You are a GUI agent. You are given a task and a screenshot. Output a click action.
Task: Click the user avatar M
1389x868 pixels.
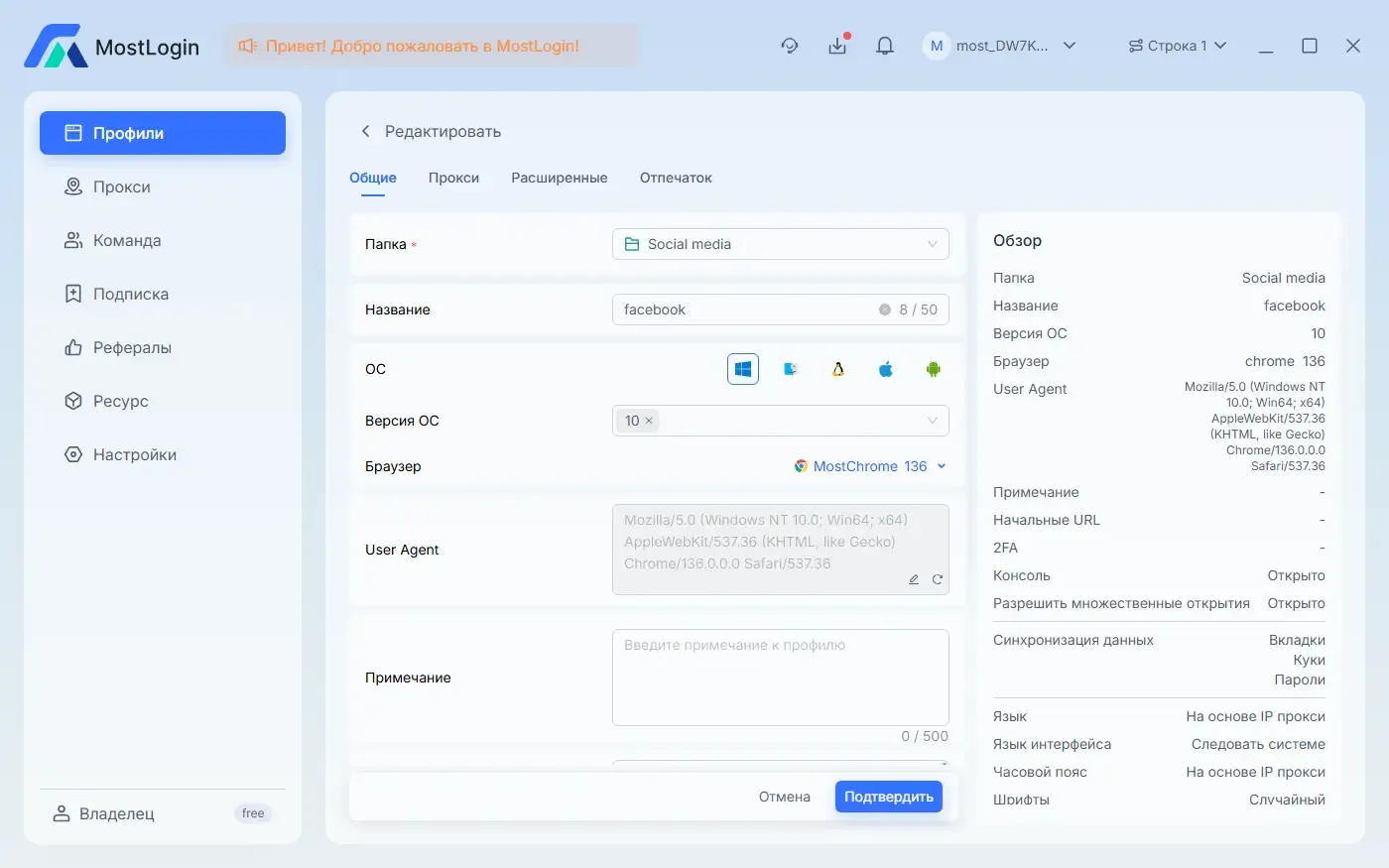(936, 46)
